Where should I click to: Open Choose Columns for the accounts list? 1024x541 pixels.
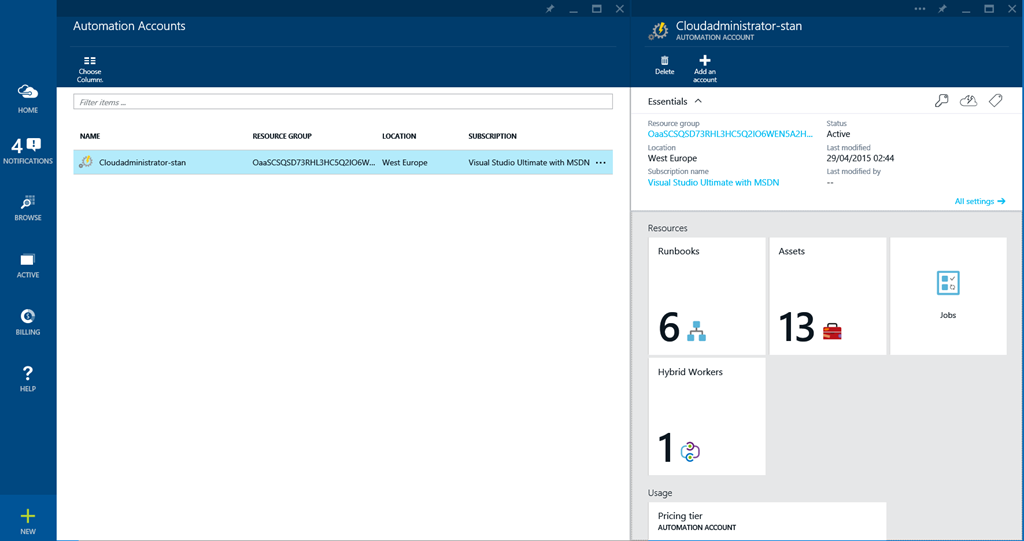(x=90, y=67)
